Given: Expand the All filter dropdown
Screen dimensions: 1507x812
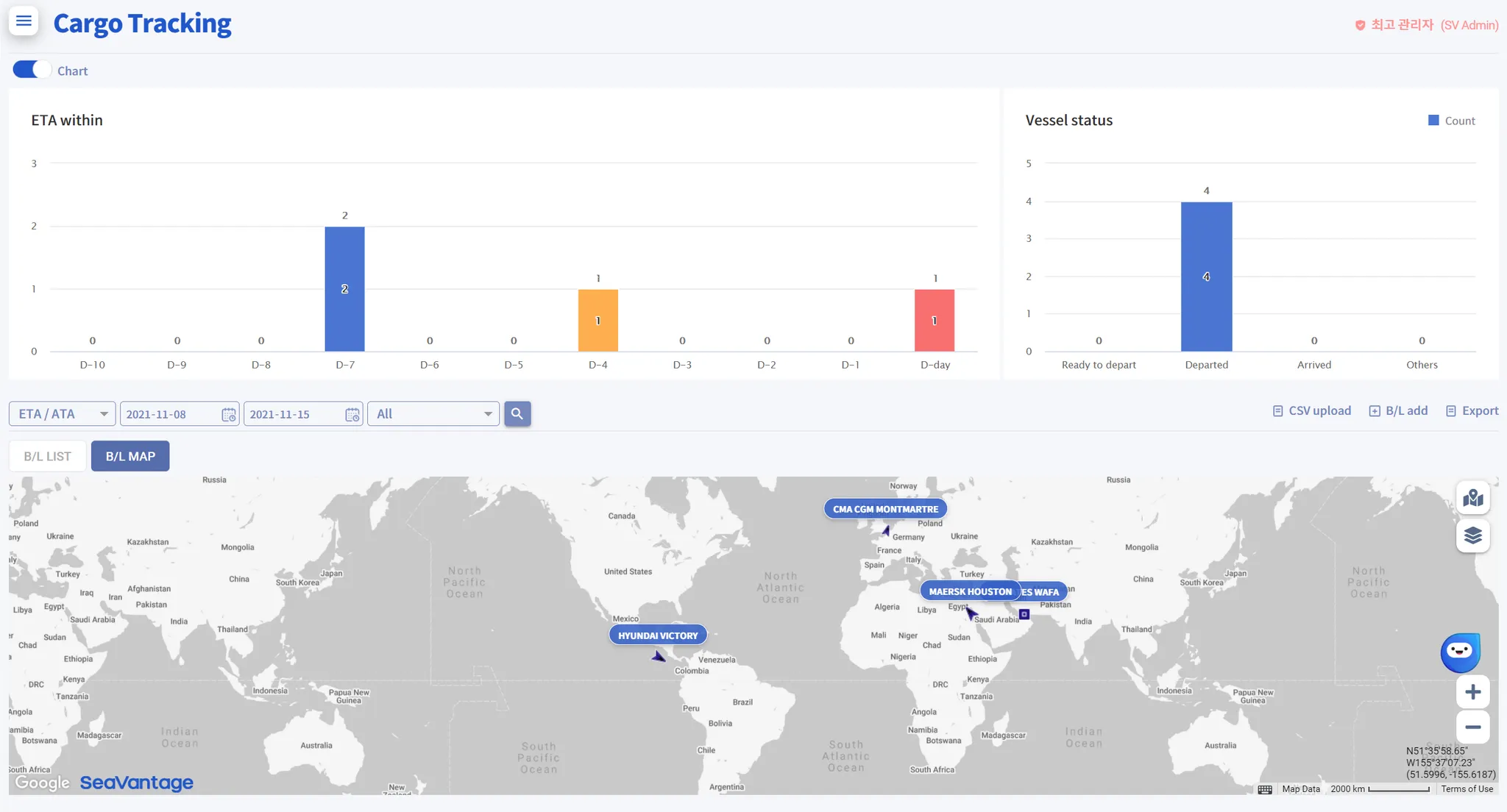Looking at the screenshot, I should pos(433,414).
